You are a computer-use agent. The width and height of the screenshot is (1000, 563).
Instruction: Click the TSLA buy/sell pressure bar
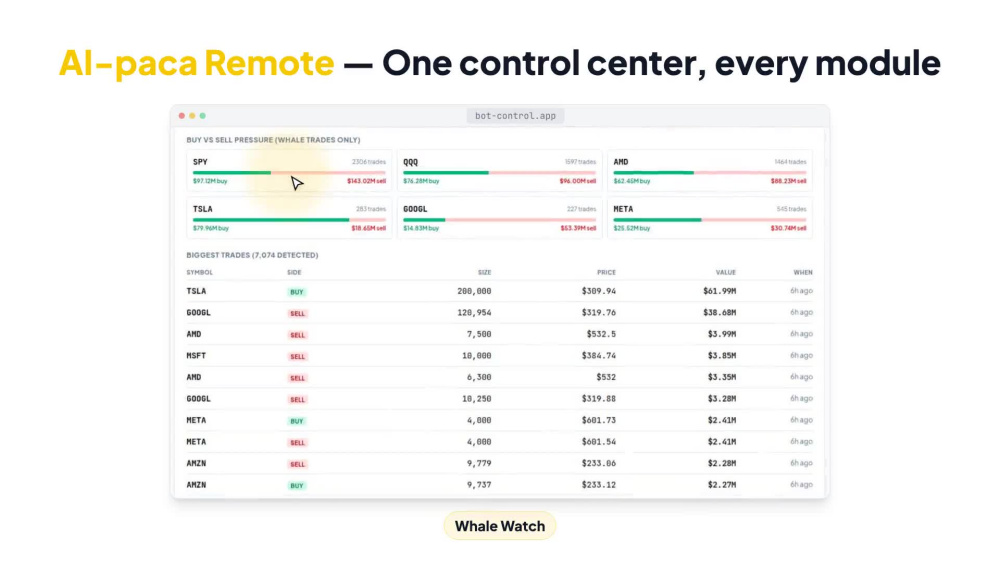point(289,220)
